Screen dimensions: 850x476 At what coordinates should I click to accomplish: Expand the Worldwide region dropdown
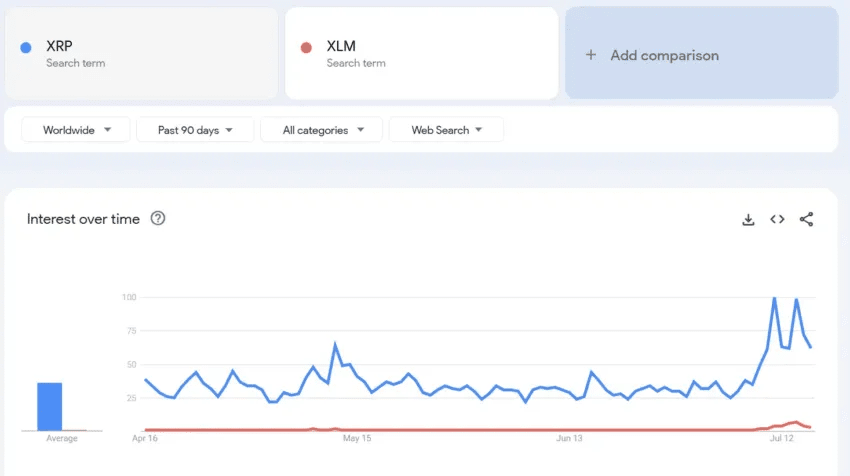76,130
